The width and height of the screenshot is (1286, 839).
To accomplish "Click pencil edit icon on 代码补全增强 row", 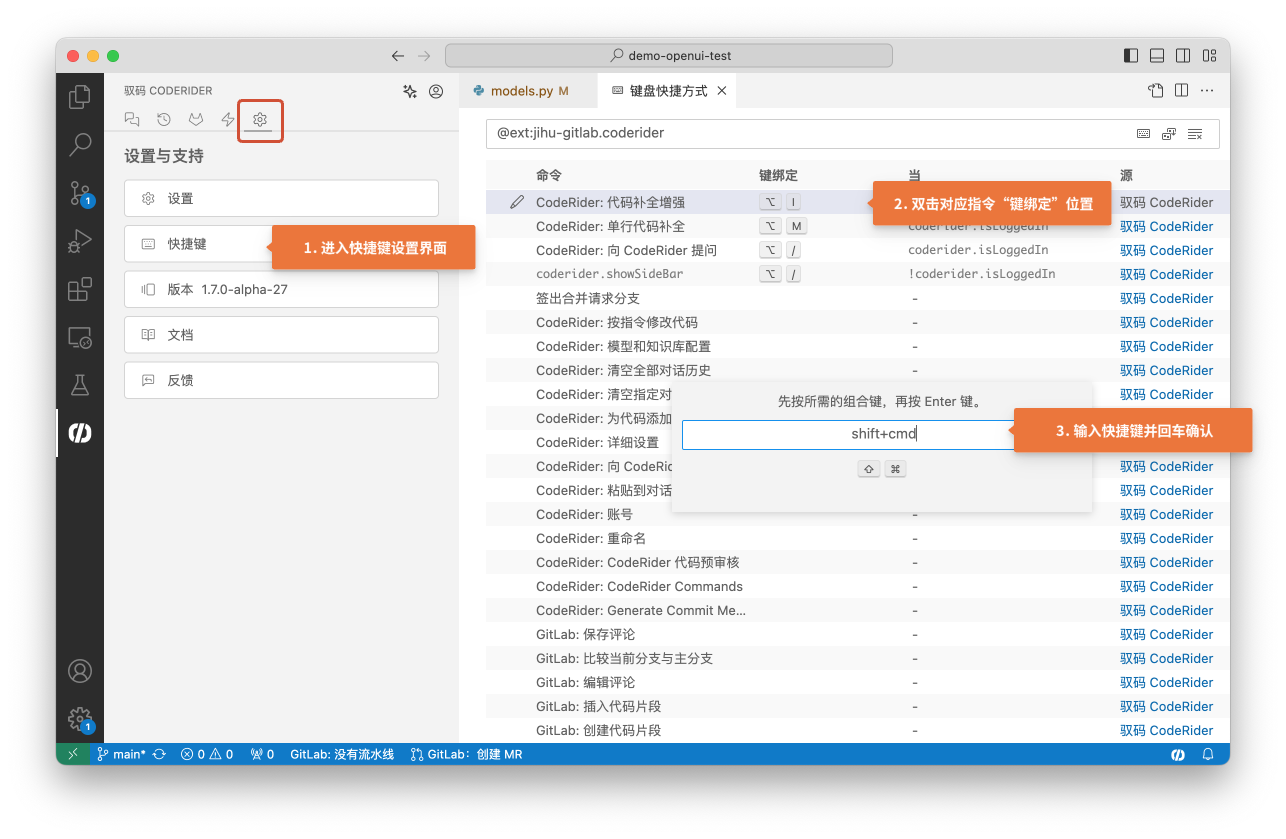I will pos(517,202).
